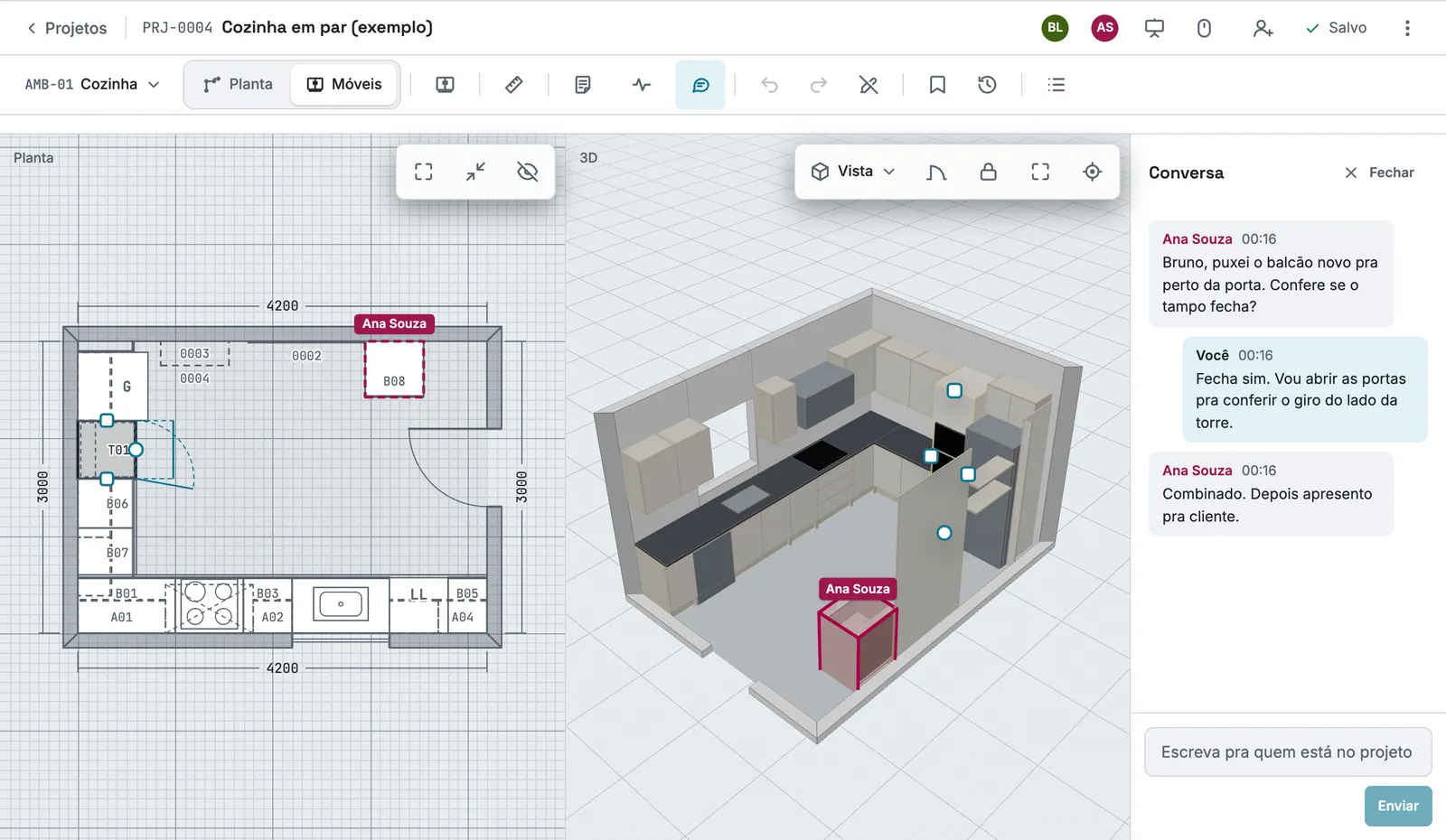Click the Salvo saved status indicator
The image size is (1446, 840).
point(1336,28)
